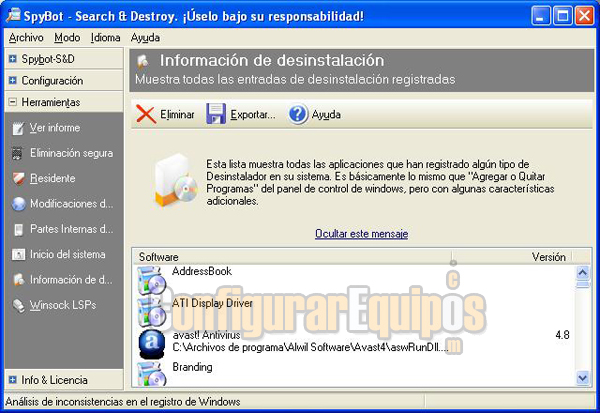Click the Exportar... toolbar button label
Screen dimensions: 600x413
click(253, 114)
